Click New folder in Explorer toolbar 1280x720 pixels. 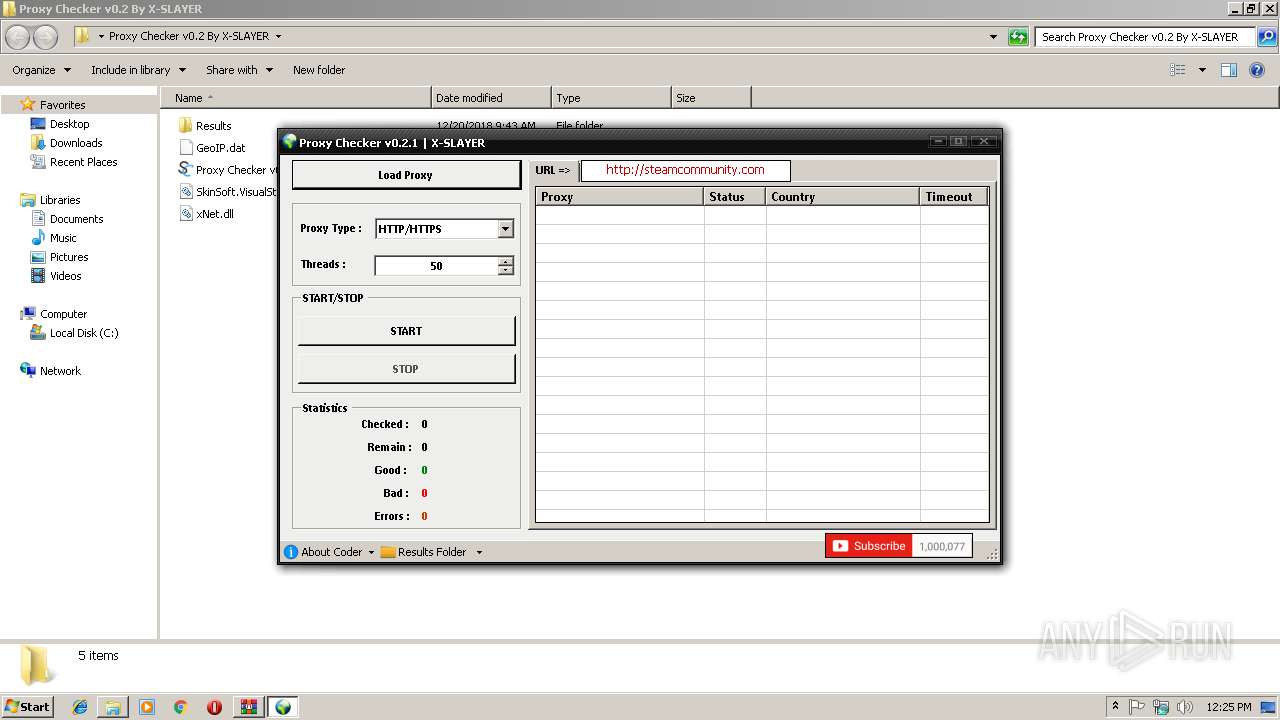tap(319, 70)
